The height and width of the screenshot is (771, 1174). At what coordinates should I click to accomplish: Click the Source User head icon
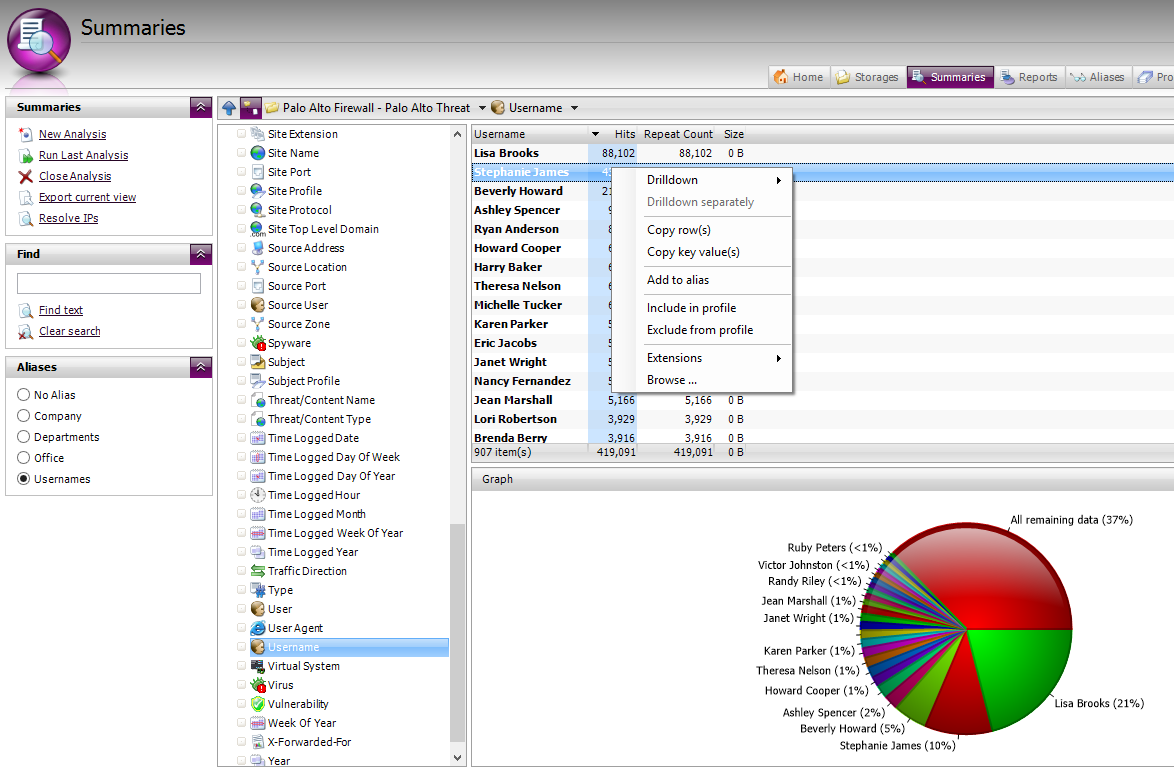(258, 305)
